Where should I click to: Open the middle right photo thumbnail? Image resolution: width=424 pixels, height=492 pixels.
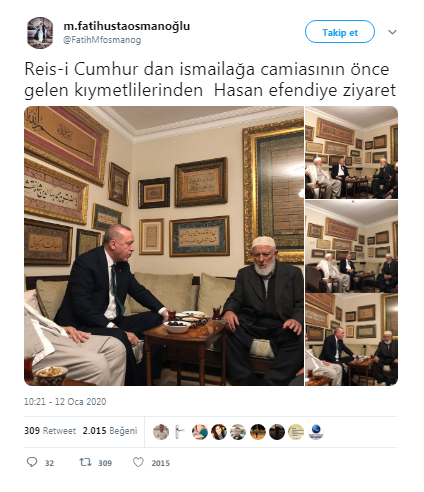[x=352, y=246]
